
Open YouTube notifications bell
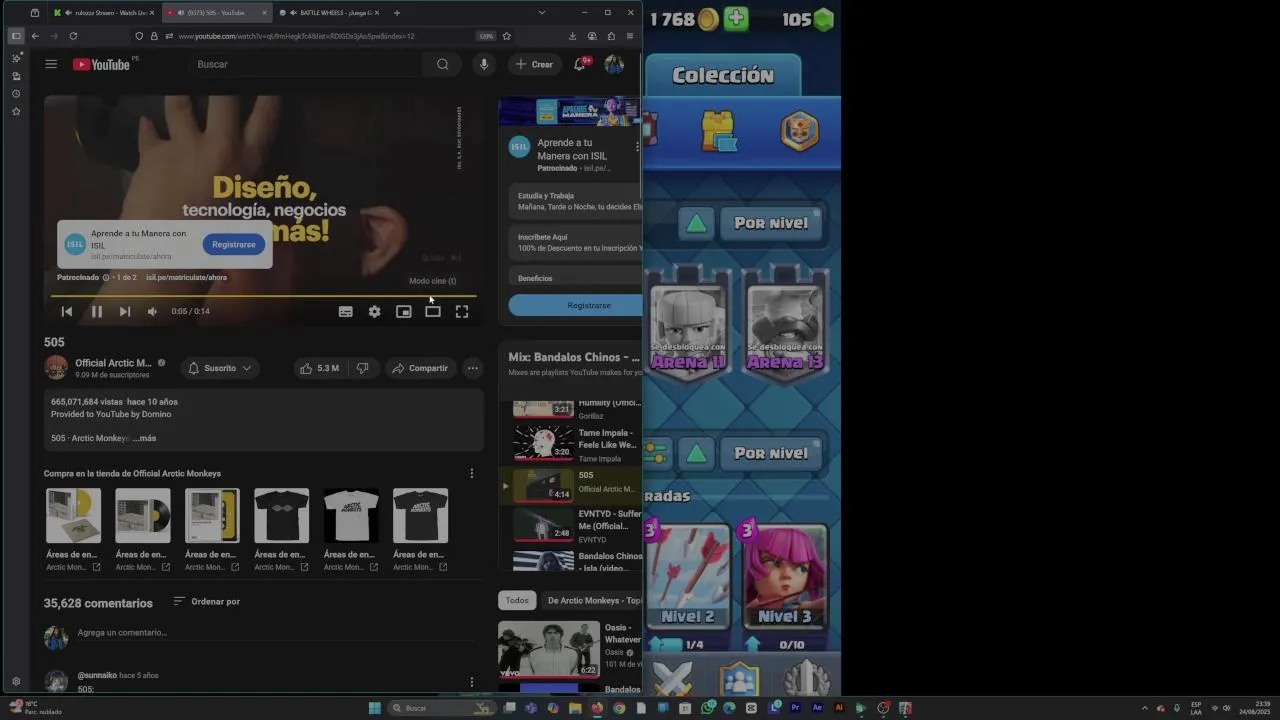[x=579, y=64]
